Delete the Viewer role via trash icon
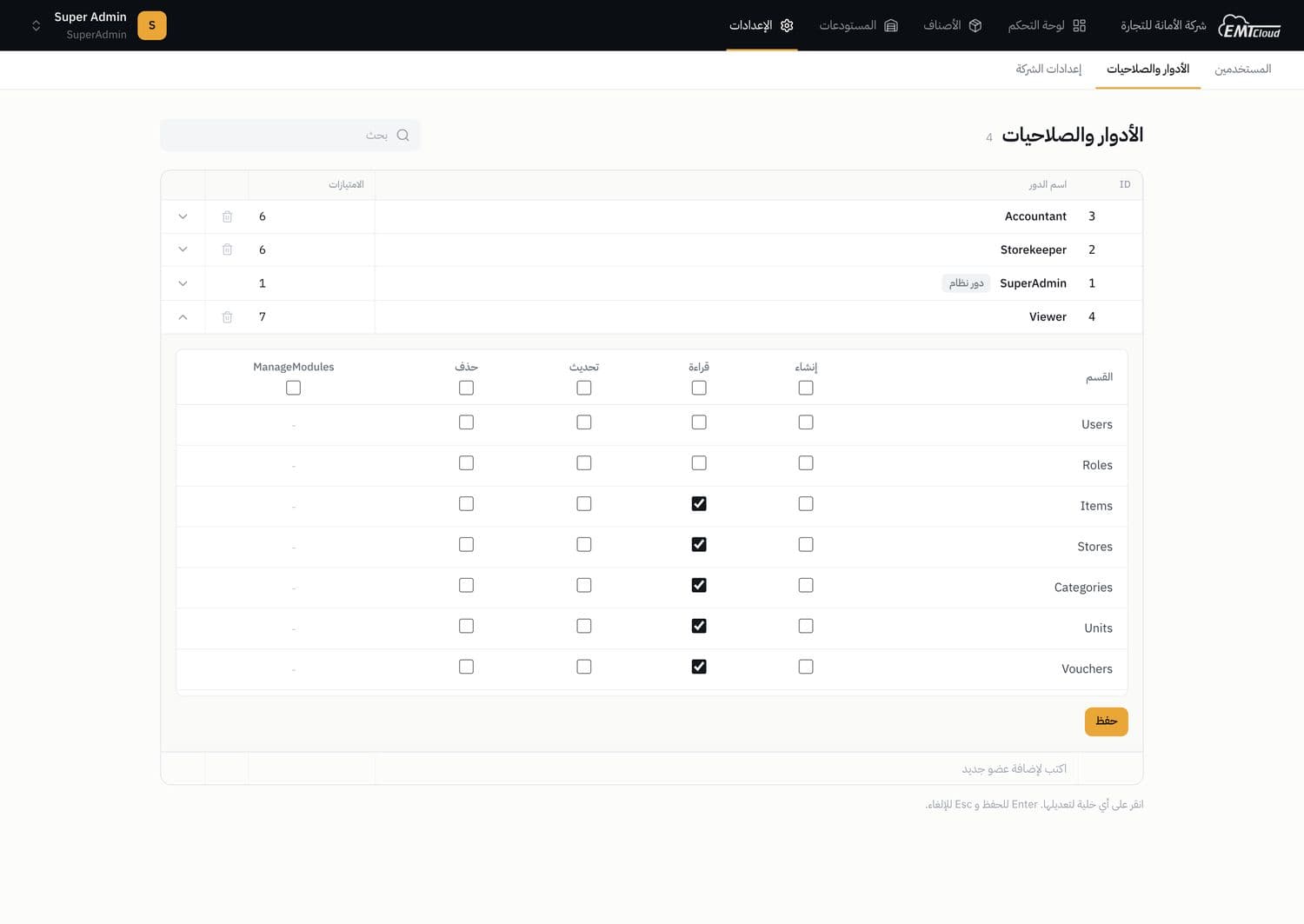 pyautogui.click(x=227, y=317)
